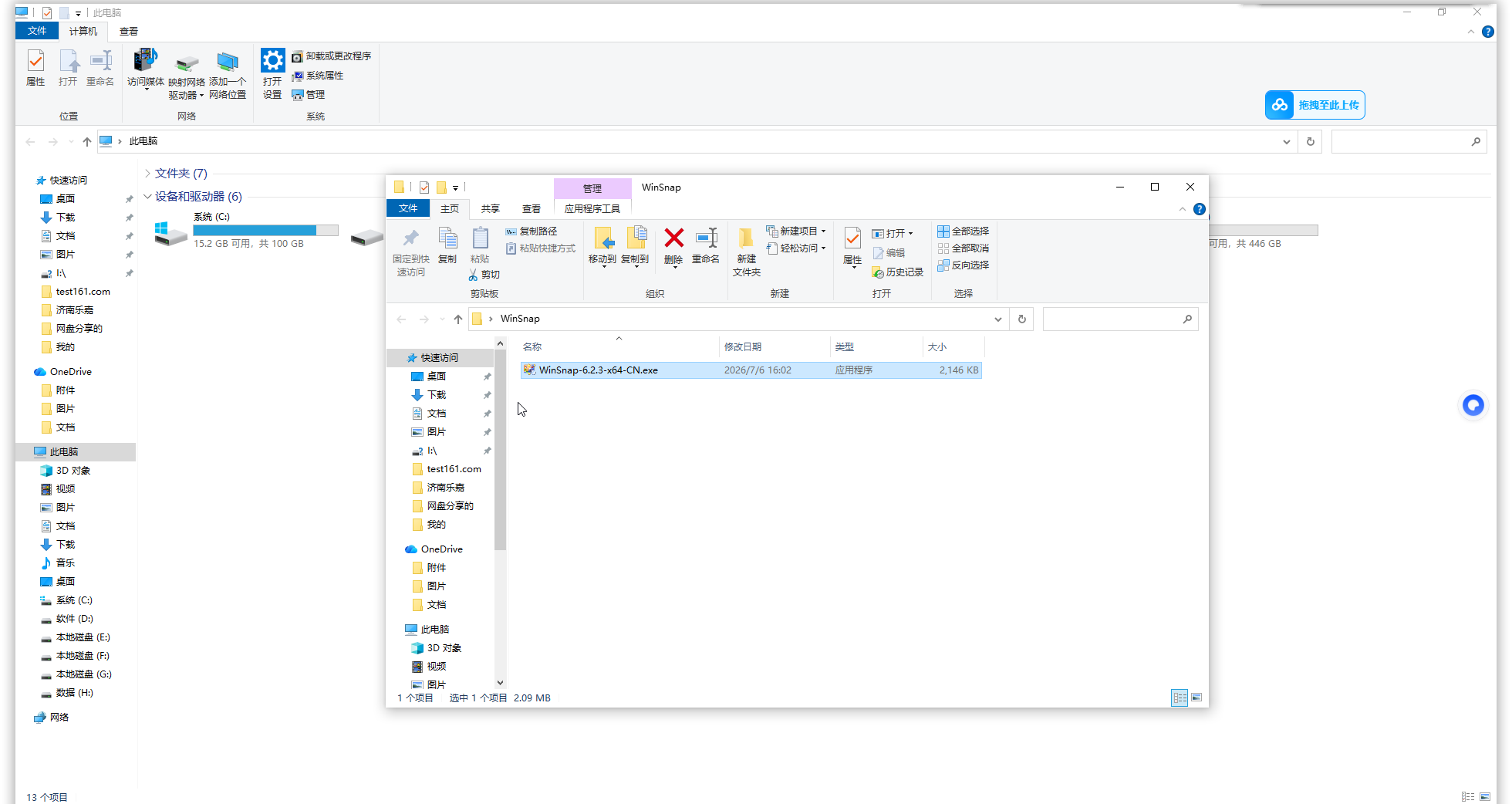Click Uninstall or change a program (卸载或更改程序)
Image resolution: width=1512 pixels, height=804 pixels.
[332, 56]
